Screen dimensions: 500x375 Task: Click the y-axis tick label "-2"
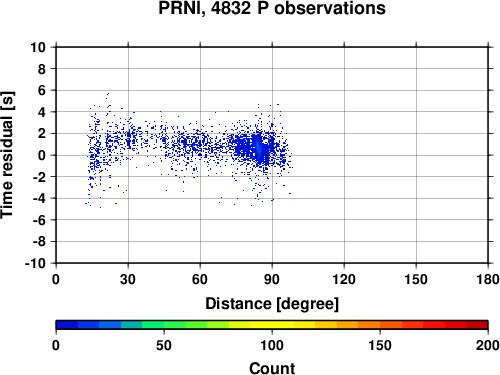pyautogui.click(x=39, y=177)
